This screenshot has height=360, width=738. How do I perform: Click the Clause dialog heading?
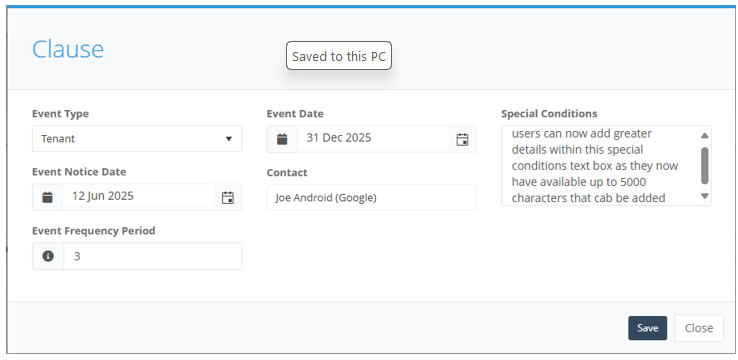point(68,49)
